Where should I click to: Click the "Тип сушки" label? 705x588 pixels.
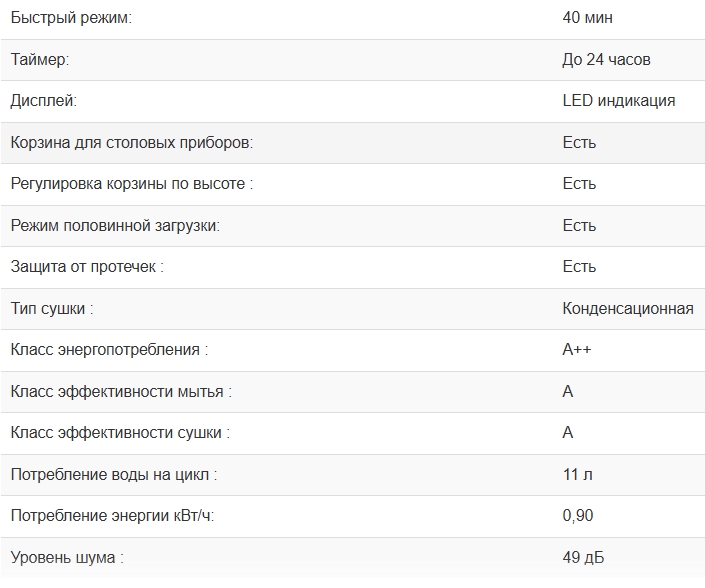[52, 309]
